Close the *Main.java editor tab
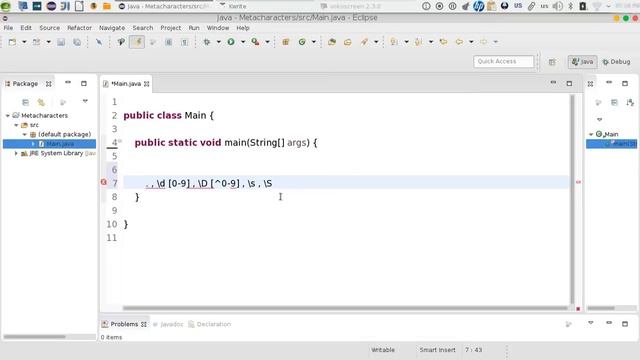This screenshot has width=640, height=360. pos(147,84)
